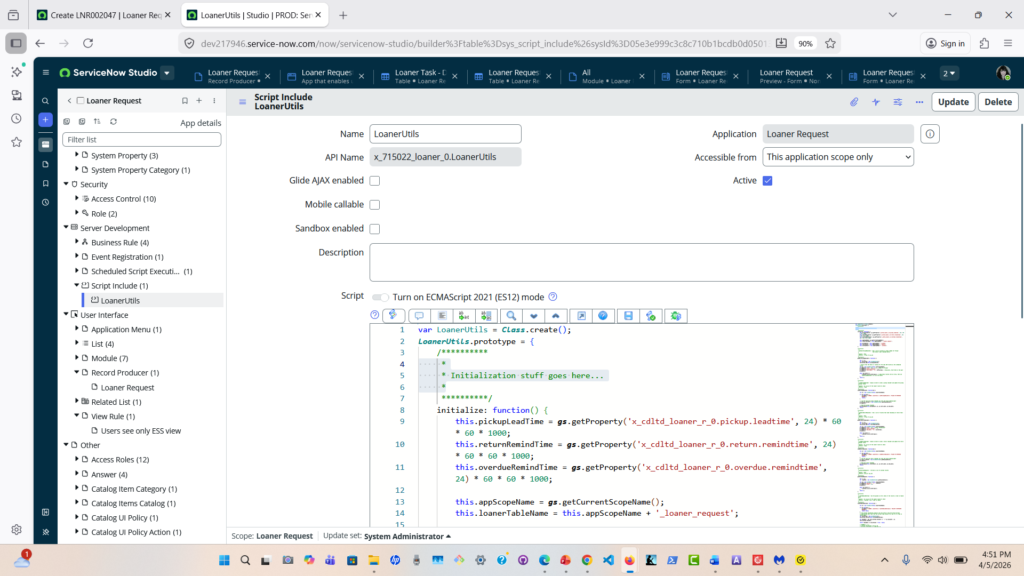Open the activity stream icon
This screenshot has height=576, width=1024.
(876, 102)
